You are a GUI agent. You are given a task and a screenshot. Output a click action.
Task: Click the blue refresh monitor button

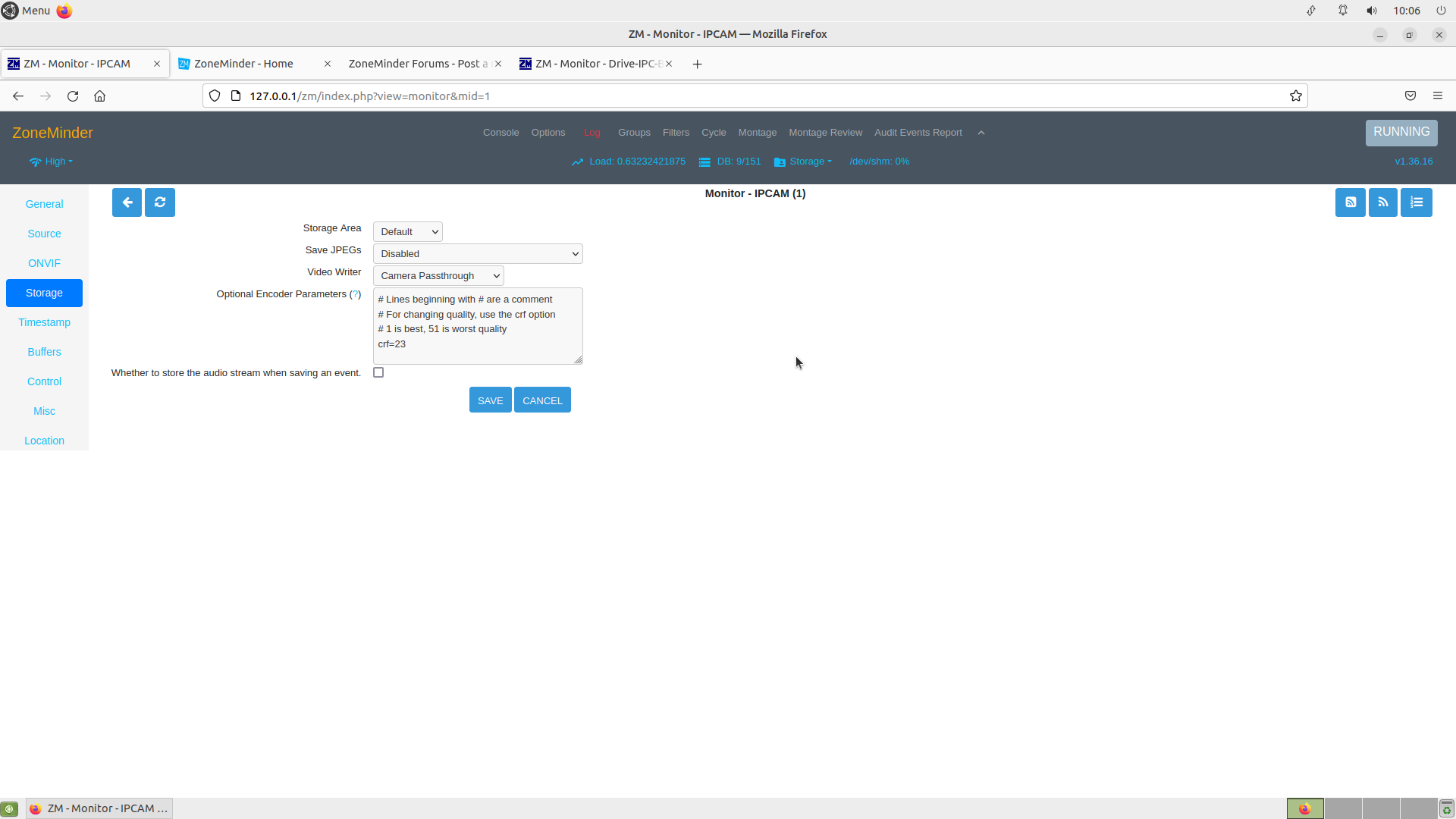[160, 202]
